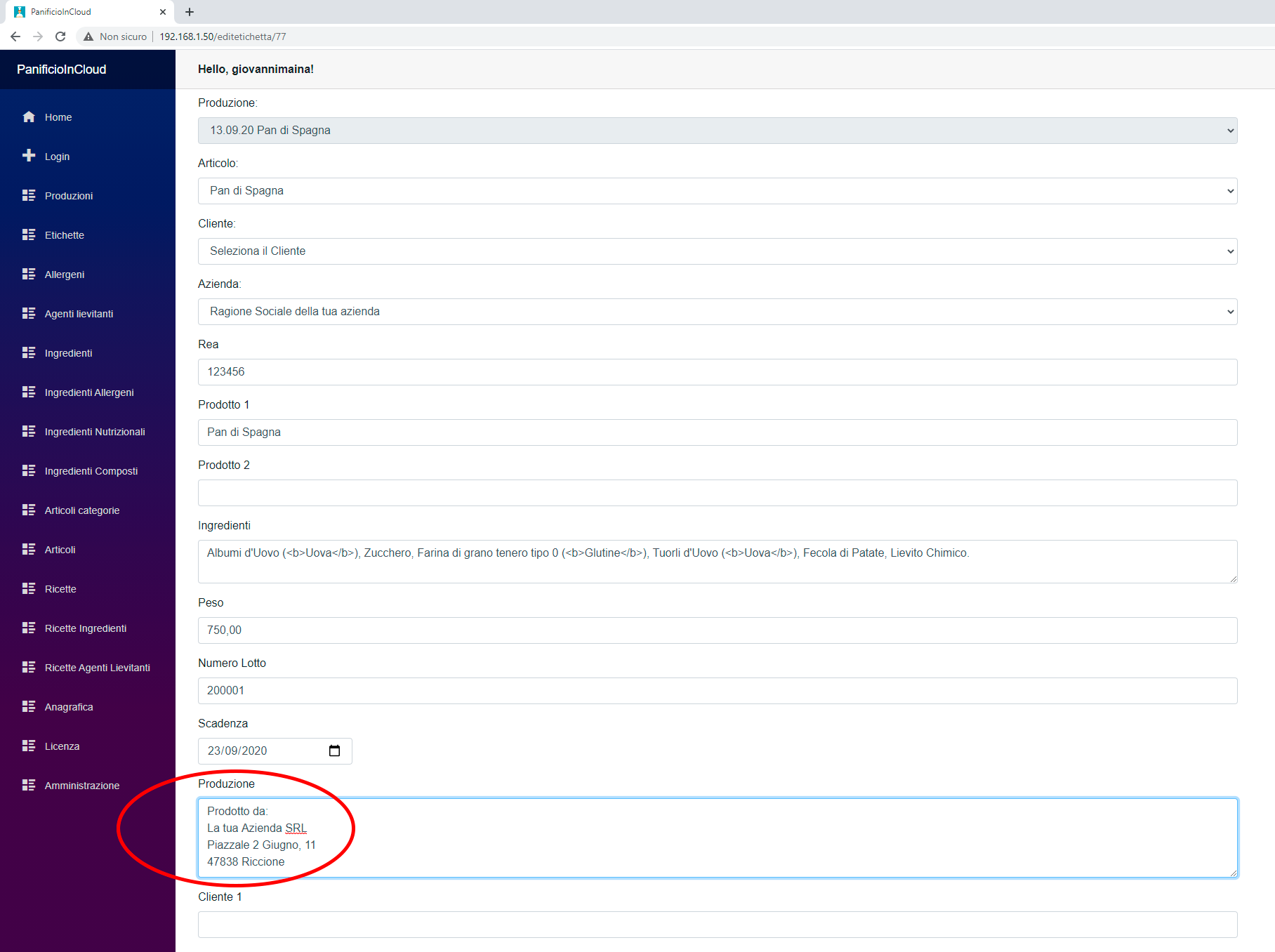Click the Non sicuro warning icon
The height and width of the screenshot is (952, 1275).
[88, 37]
